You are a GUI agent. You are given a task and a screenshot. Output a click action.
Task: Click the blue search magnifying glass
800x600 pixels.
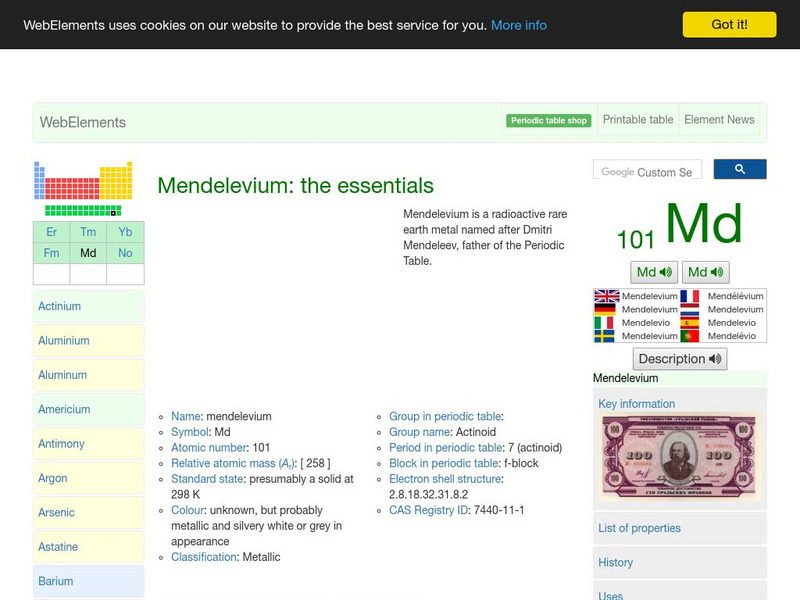pos(740,169)
